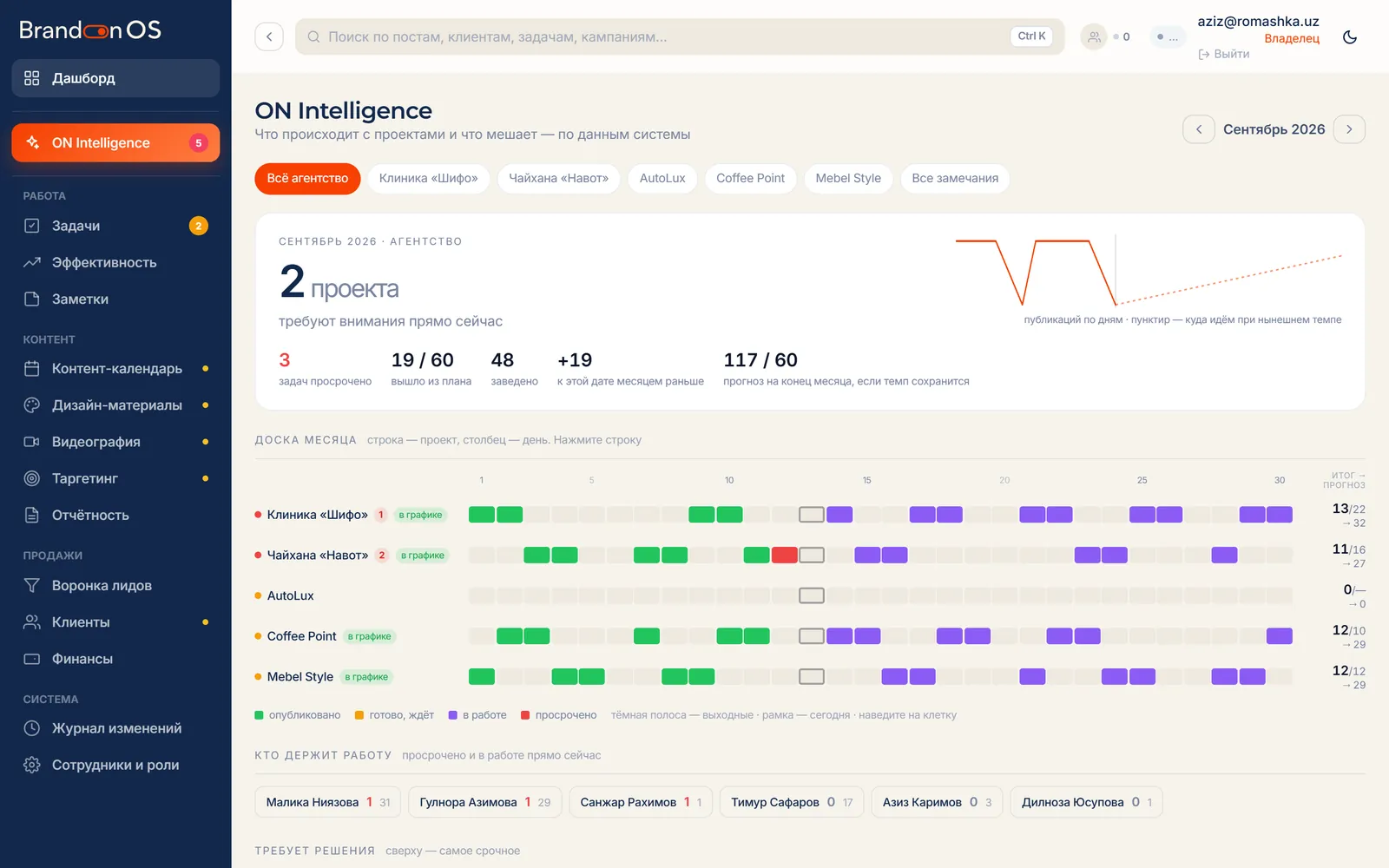Click the Таргетинг target icon
1389x868 pixels.
tap(32, 478)
